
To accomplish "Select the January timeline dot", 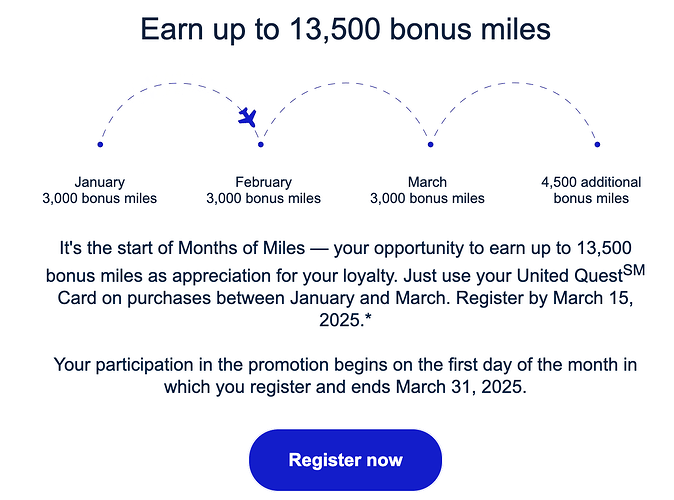I will (x=100, y=144).
